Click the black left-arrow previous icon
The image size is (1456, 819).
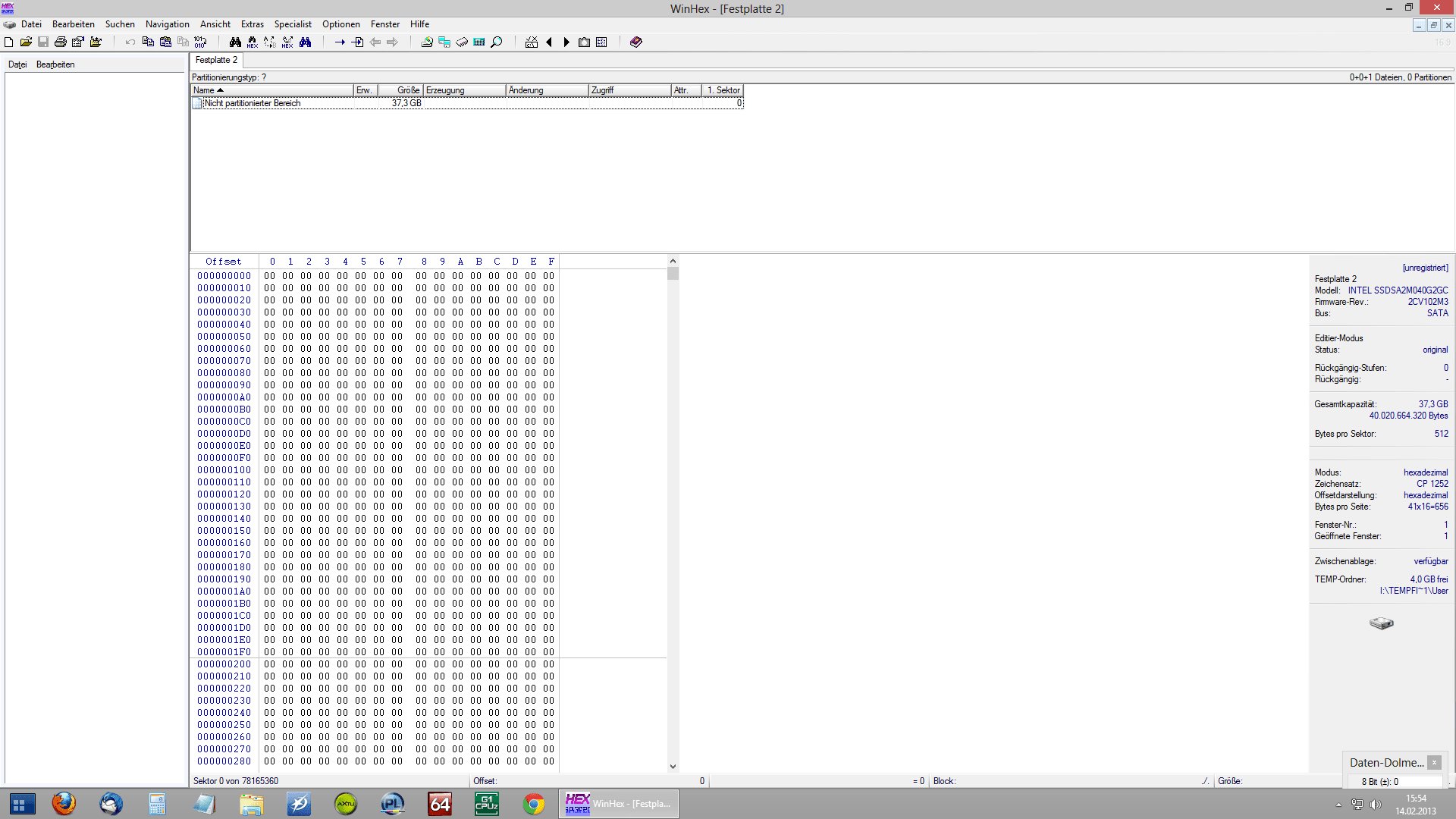click(x=549, y=42)
